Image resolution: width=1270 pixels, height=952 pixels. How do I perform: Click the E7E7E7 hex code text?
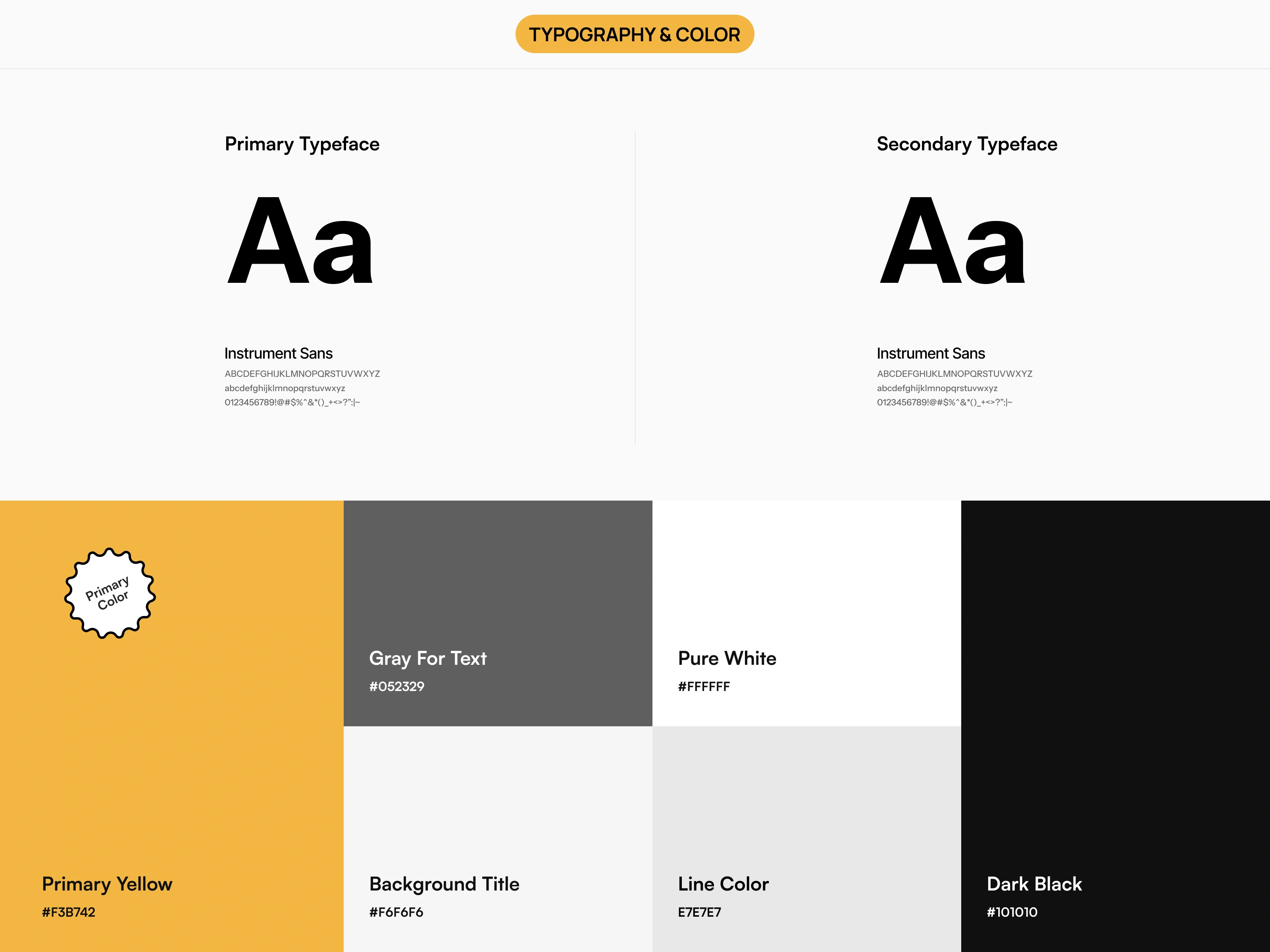(699, 912)
